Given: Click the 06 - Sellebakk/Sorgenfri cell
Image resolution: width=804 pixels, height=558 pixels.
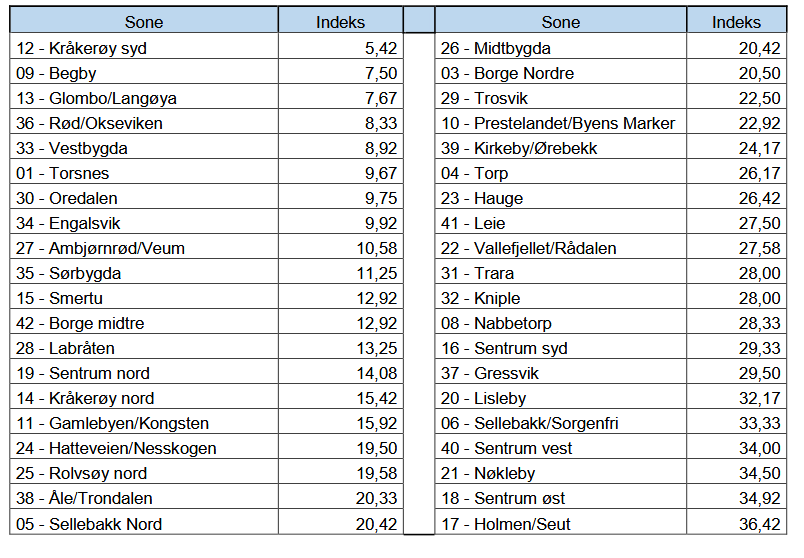Looking at the screenshot, I should [x=560, y=422].
